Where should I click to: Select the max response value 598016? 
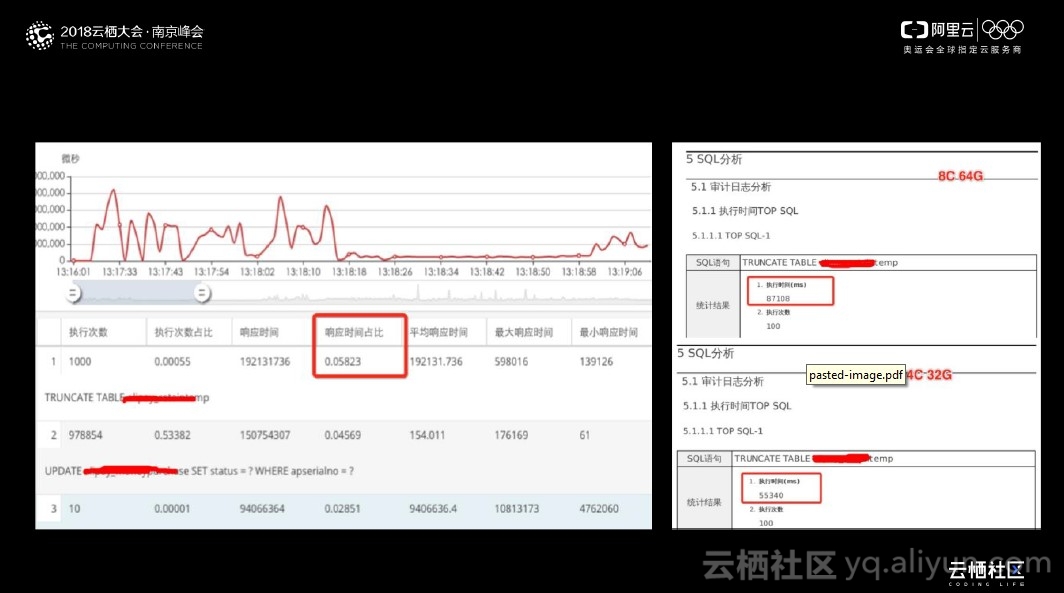point(511,362)
